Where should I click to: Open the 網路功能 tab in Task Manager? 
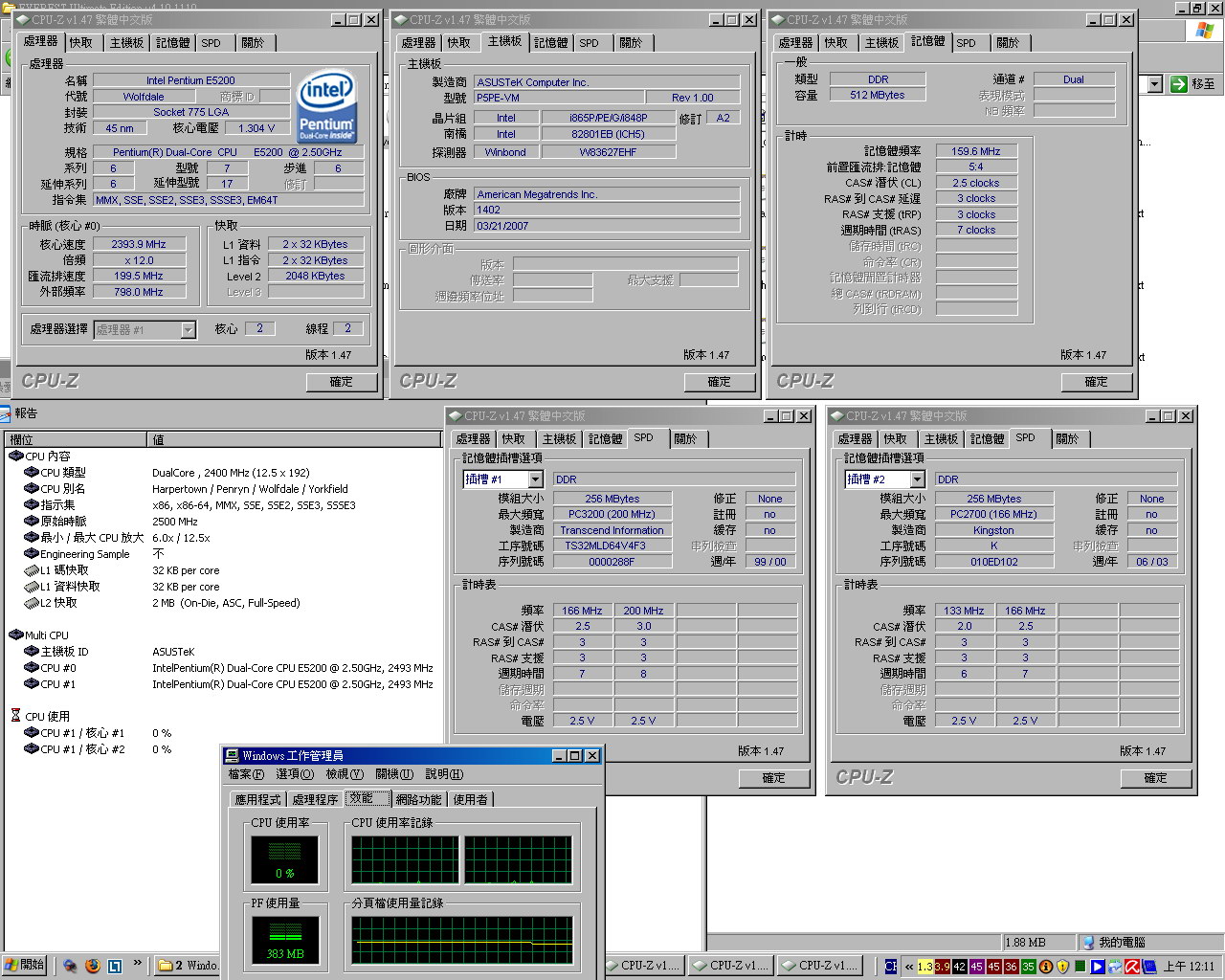(419, 800)
